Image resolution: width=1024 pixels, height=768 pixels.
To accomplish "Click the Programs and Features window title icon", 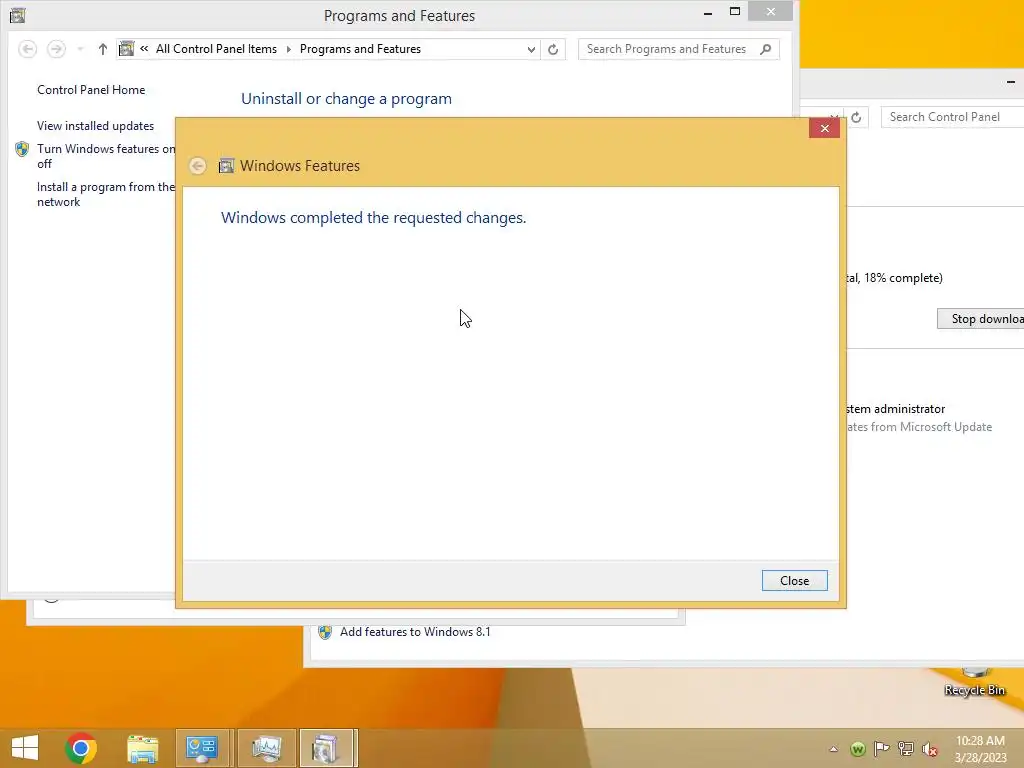I will click(18, 15).
